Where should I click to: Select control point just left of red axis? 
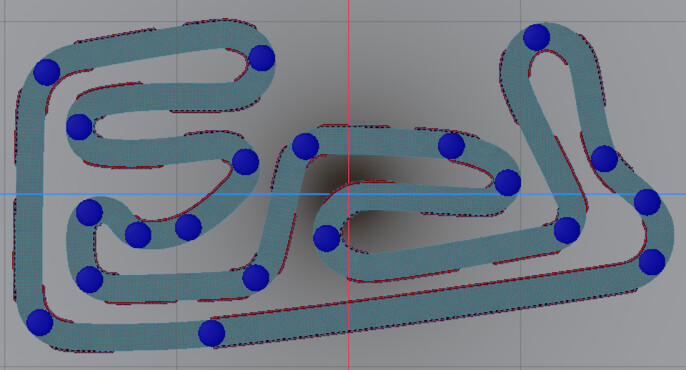[326, 238]
